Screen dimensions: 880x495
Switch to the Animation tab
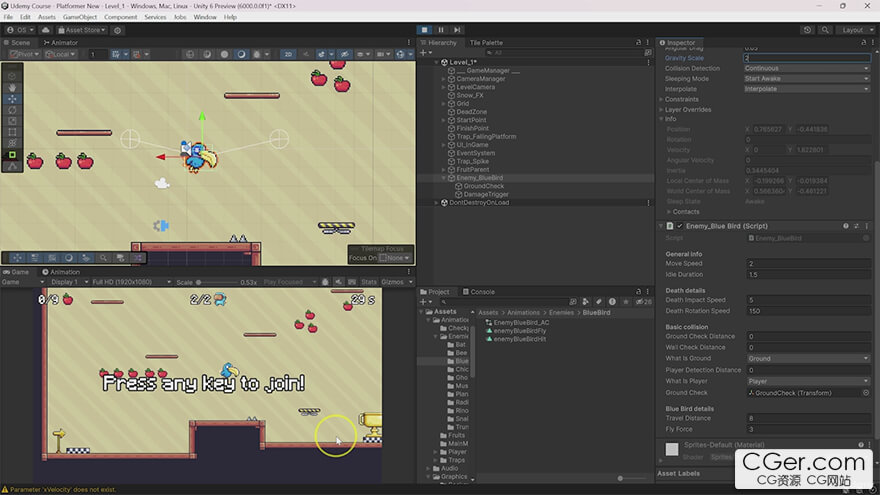coord(61,272)
